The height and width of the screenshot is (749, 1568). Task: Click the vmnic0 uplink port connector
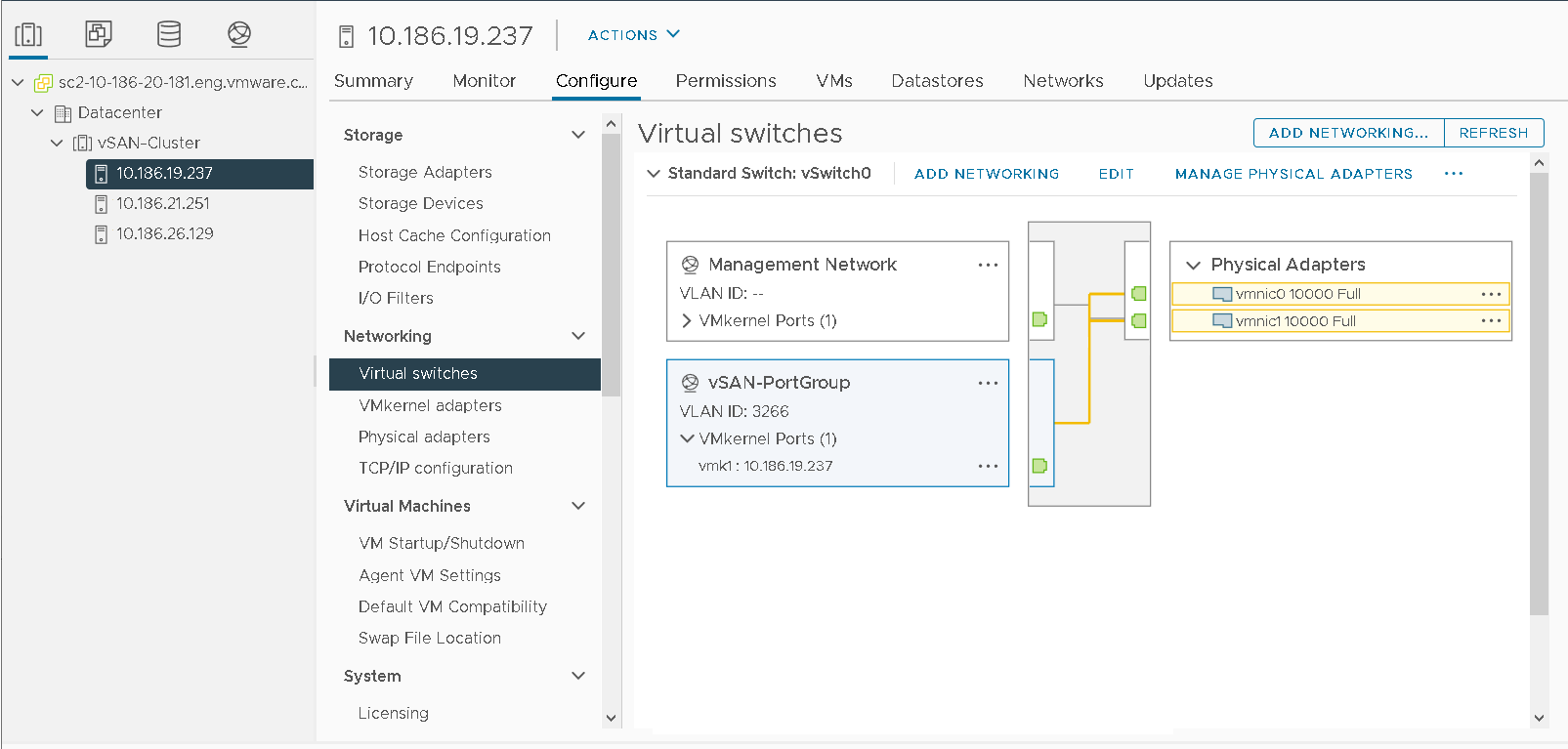(x=1138, y=293)
